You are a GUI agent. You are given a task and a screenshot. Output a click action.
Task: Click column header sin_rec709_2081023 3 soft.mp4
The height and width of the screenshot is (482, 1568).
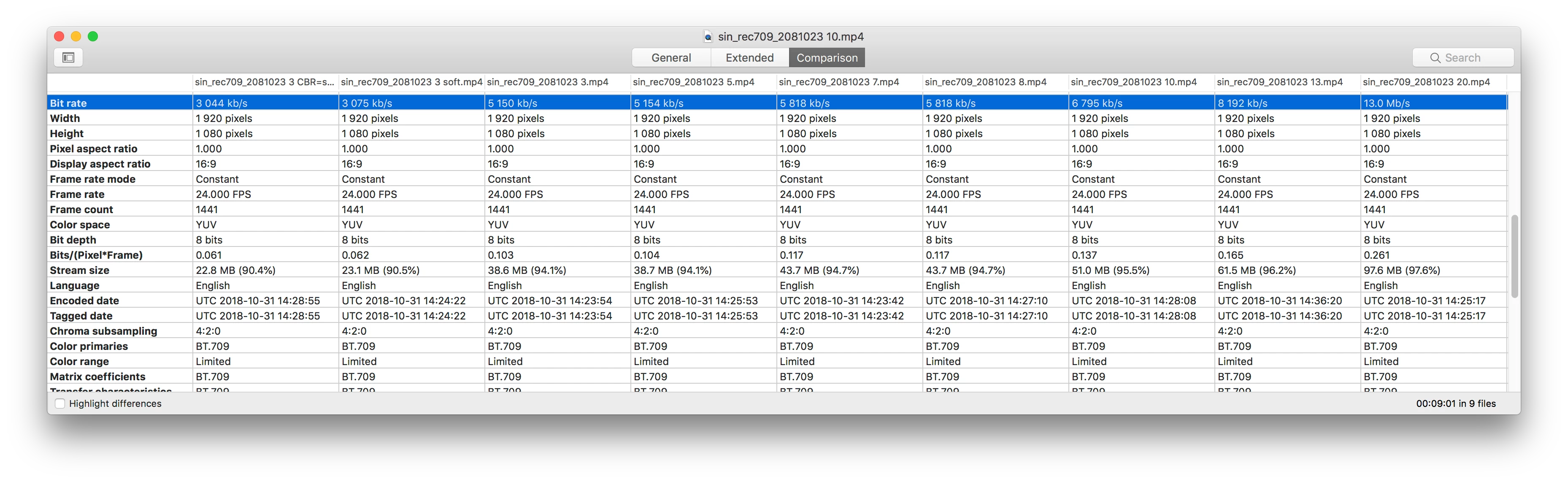411,82
